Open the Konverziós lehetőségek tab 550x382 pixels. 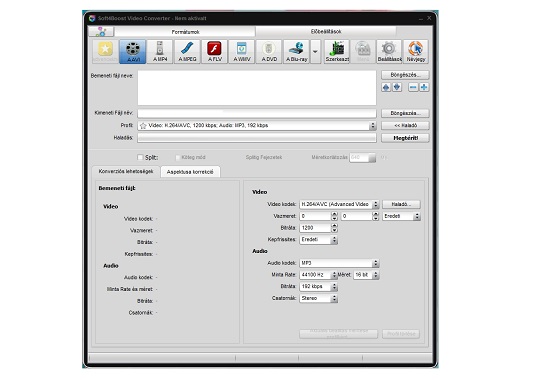(126, 172)
